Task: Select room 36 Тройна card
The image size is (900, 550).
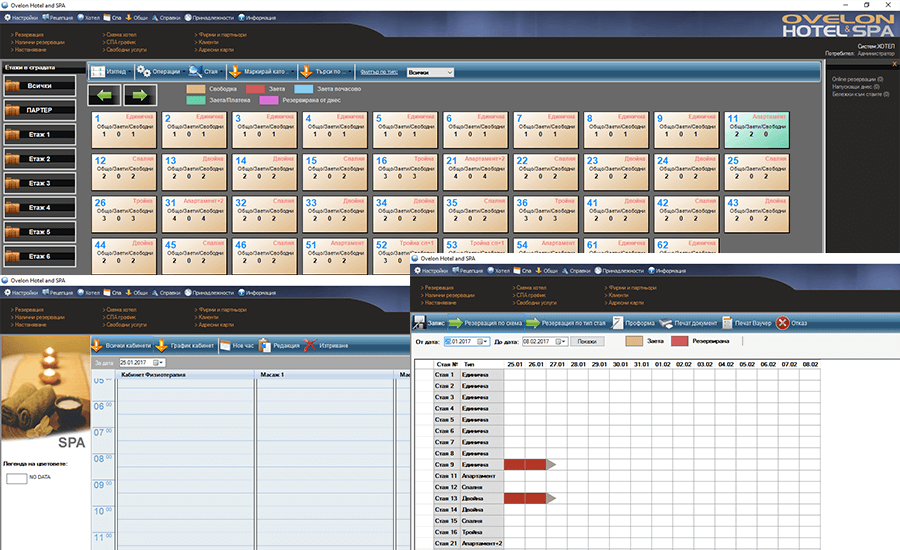Action: pyautogui.click(x=546, y=214)
